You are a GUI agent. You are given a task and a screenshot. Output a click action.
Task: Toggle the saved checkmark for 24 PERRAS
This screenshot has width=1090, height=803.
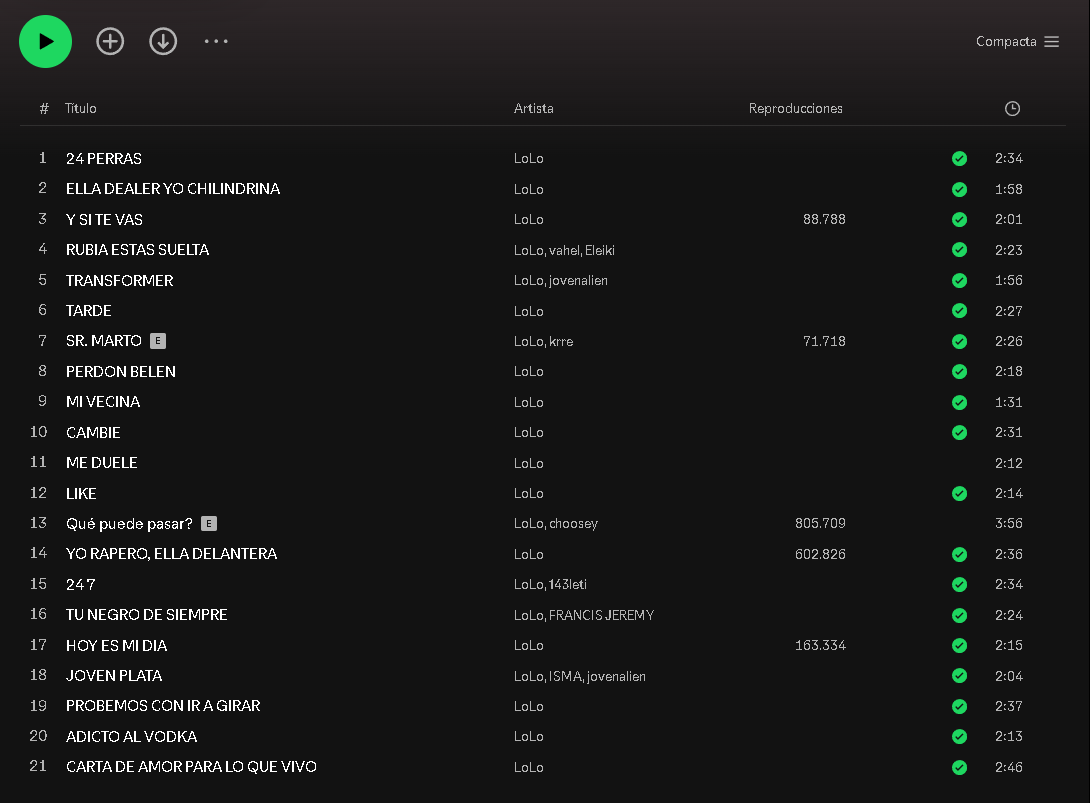click(959, 159)
